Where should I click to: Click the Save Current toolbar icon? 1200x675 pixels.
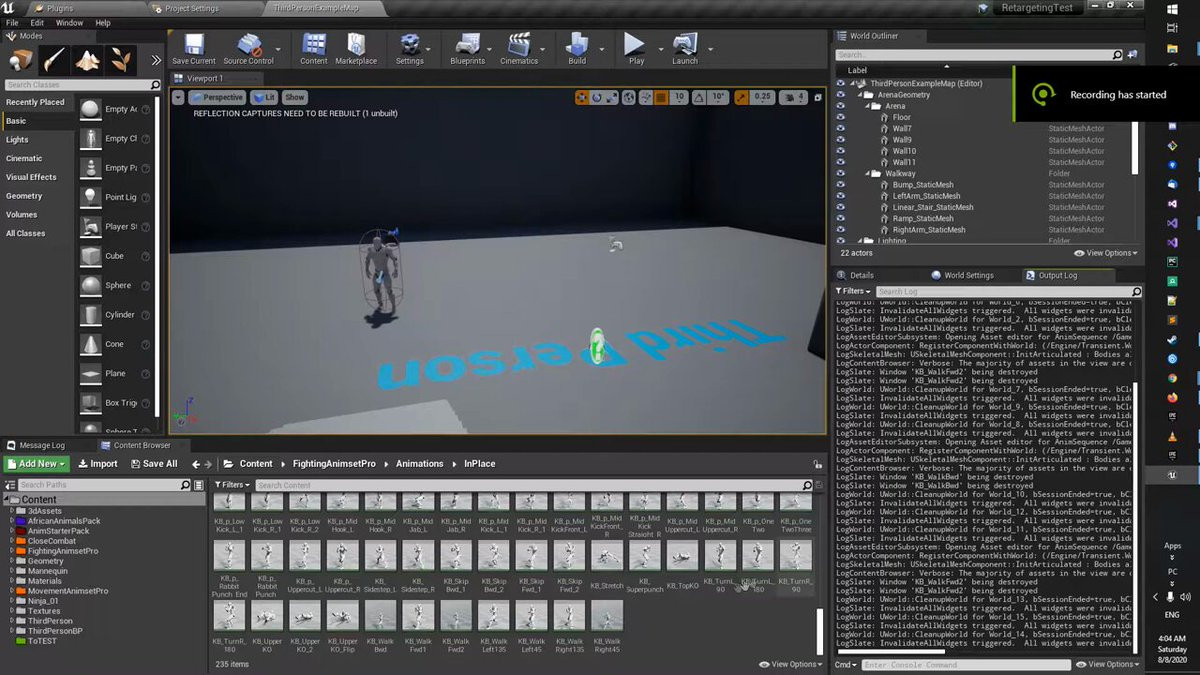tap(193, 47)
